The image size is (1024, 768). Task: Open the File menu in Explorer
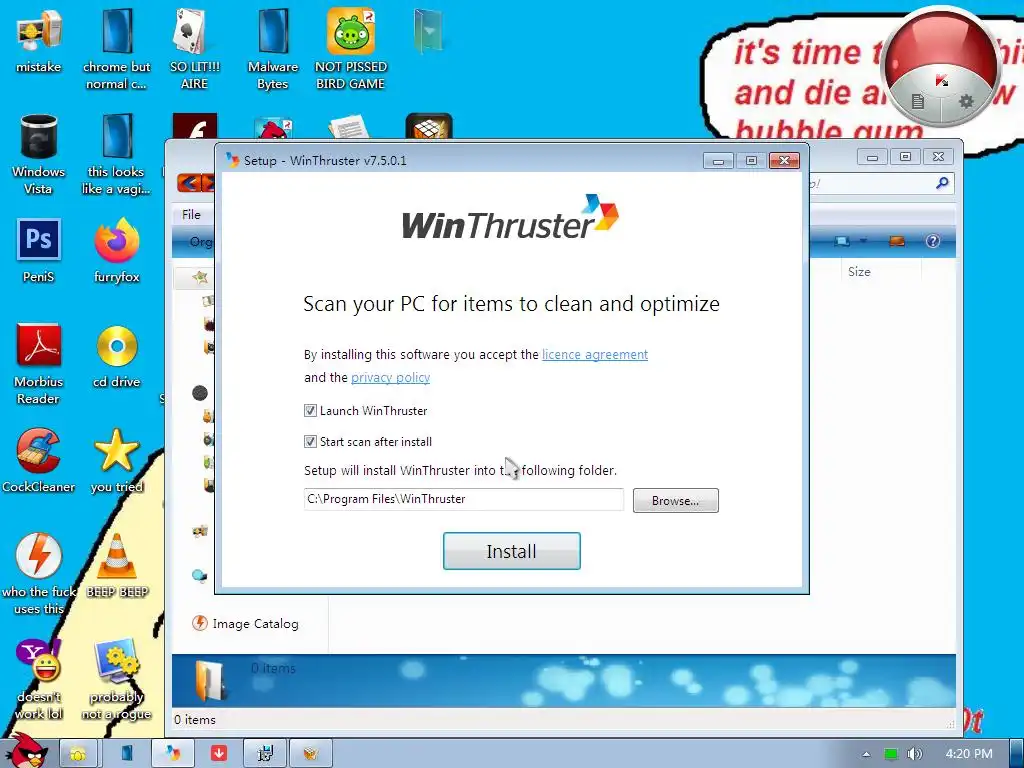pos(191,214)
